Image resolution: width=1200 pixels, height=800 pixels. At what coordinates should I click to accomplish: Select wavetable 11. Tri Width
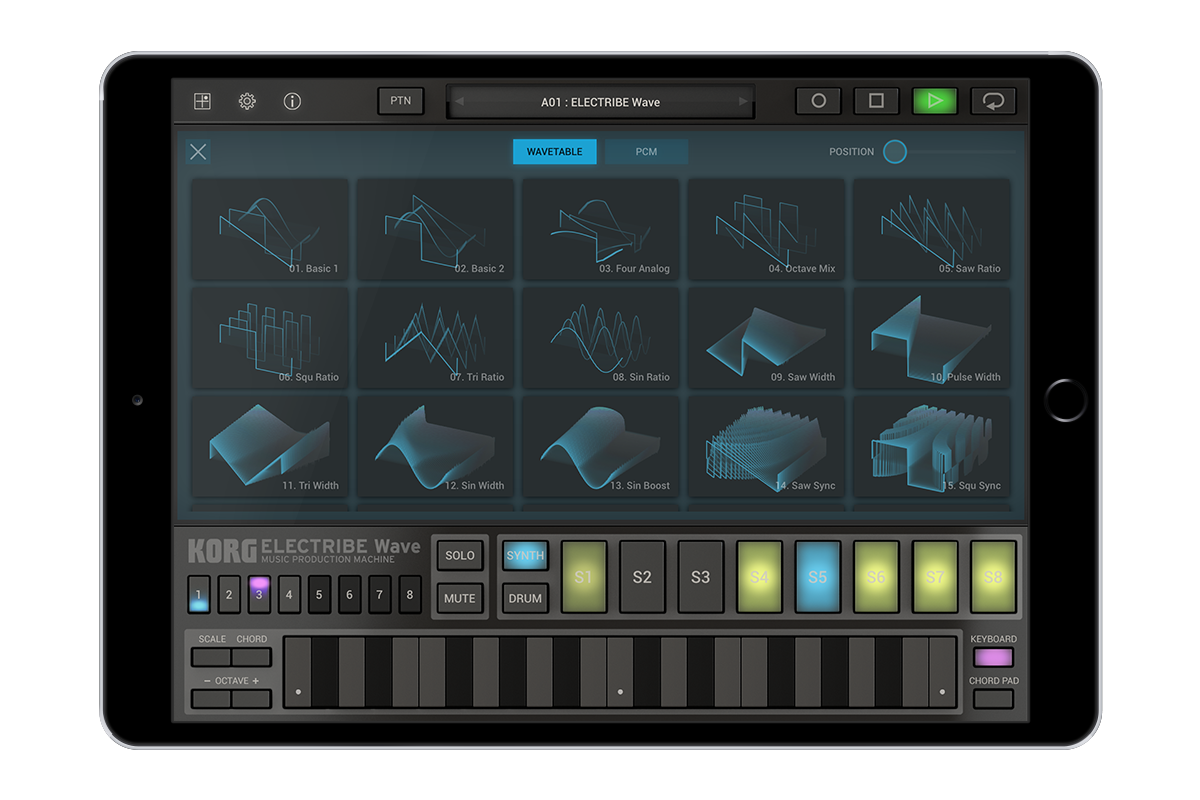[x=270, y=446]
